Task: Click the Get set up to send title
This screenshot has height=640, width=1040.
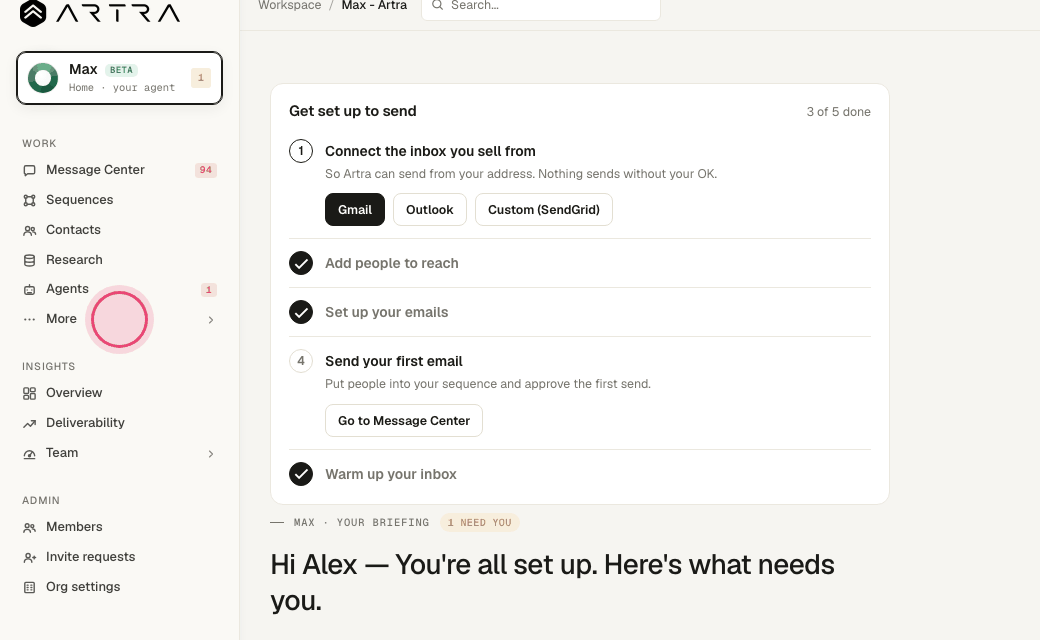Action: [x=353, y=111]
